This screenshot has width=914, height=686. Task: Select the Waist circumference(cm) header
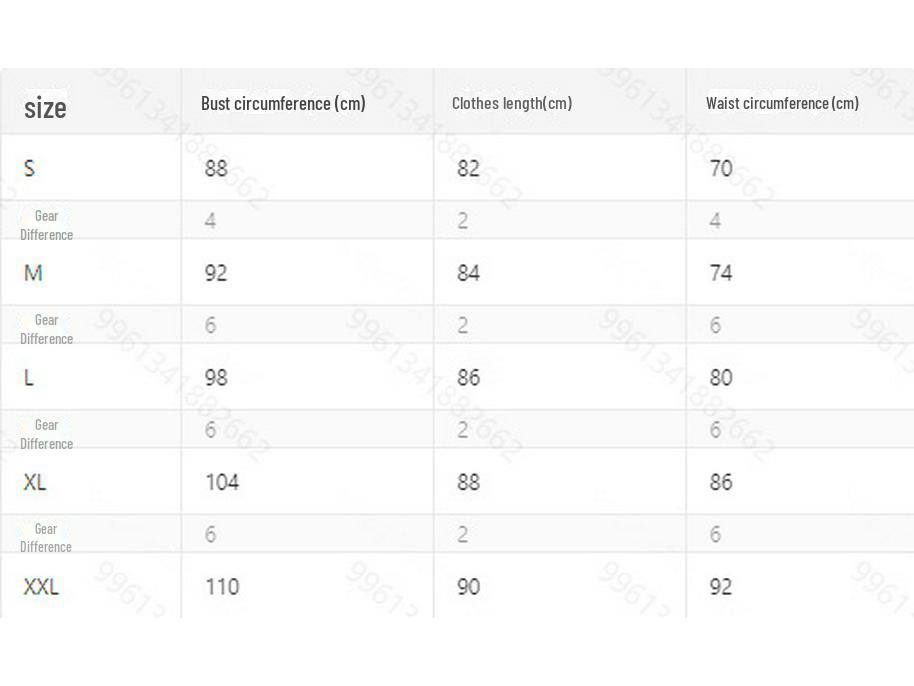click(782, 103)
